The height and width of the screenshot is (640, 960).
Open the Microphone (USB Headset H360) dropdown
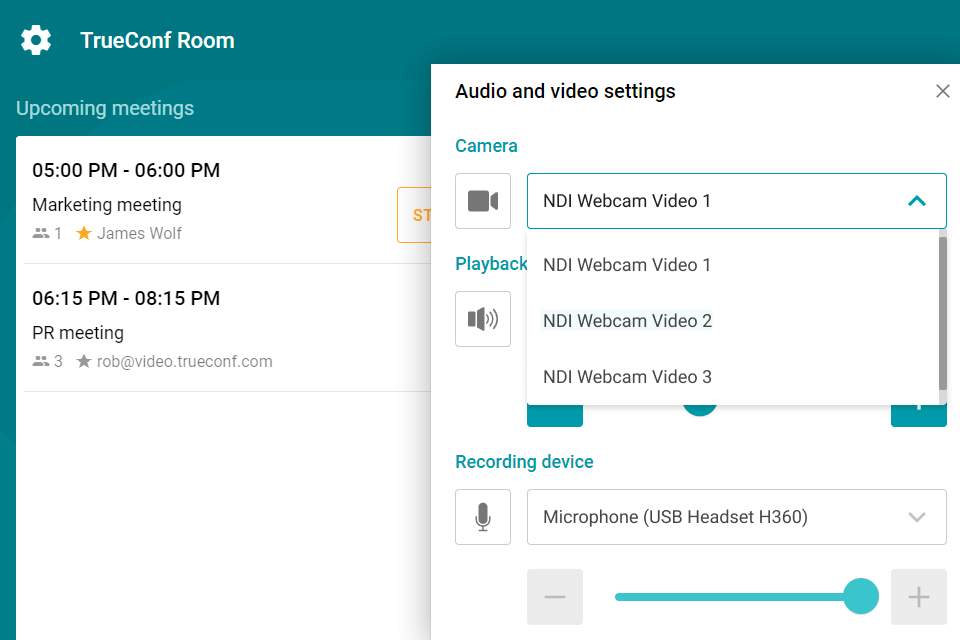tap(737, 517)
